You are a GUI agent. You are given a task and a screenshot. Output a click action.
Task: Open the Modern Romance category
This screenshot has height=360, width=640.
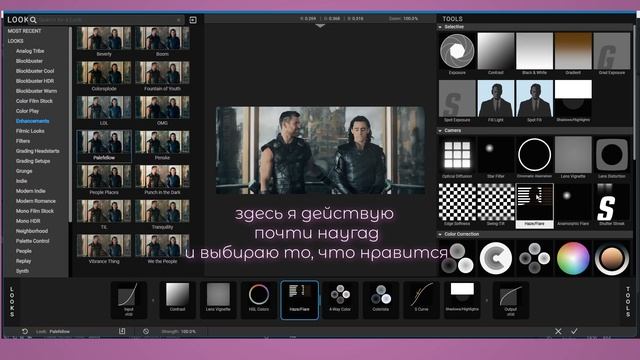[36, 201]
